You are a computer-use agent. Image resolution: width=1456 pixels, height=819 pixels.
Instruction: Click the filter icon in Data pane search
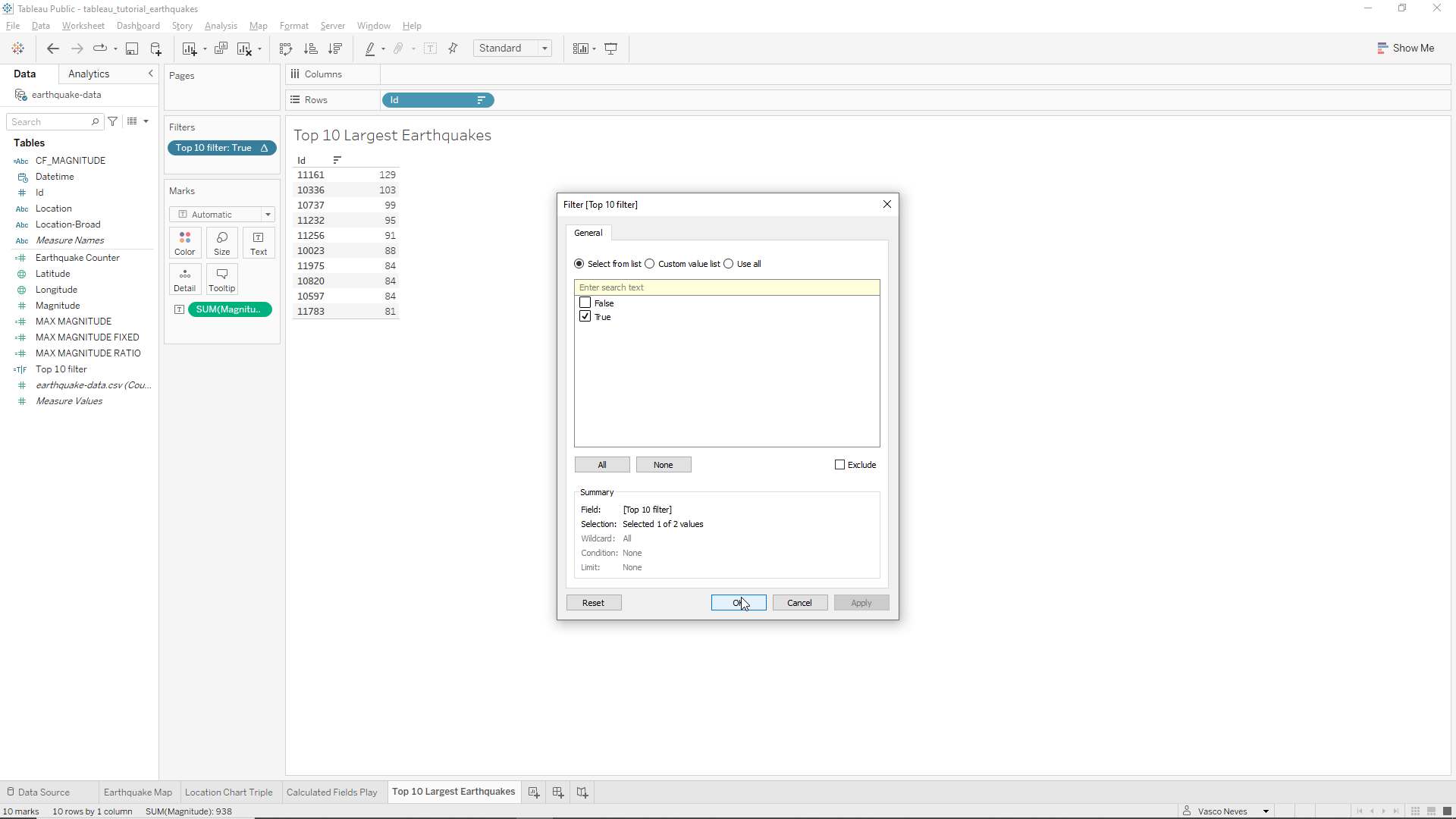click(113, 121)
